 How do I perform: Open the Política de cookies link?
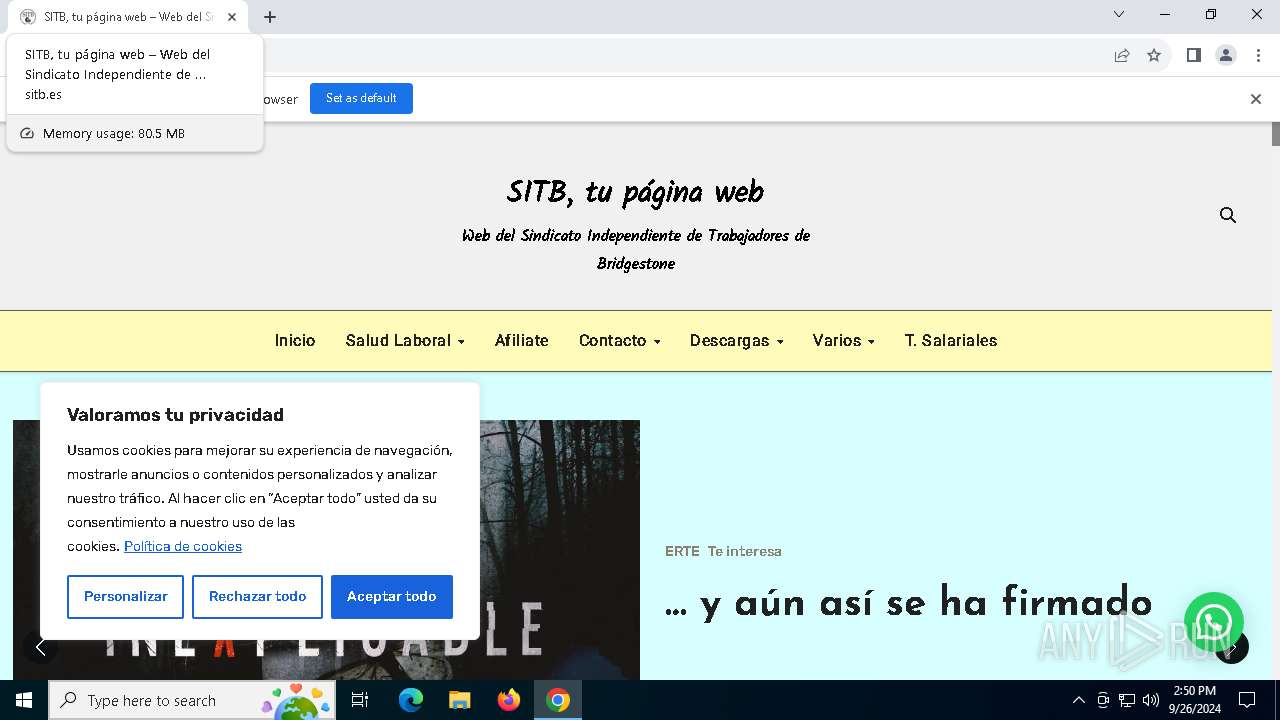click(x=183, y=546)
